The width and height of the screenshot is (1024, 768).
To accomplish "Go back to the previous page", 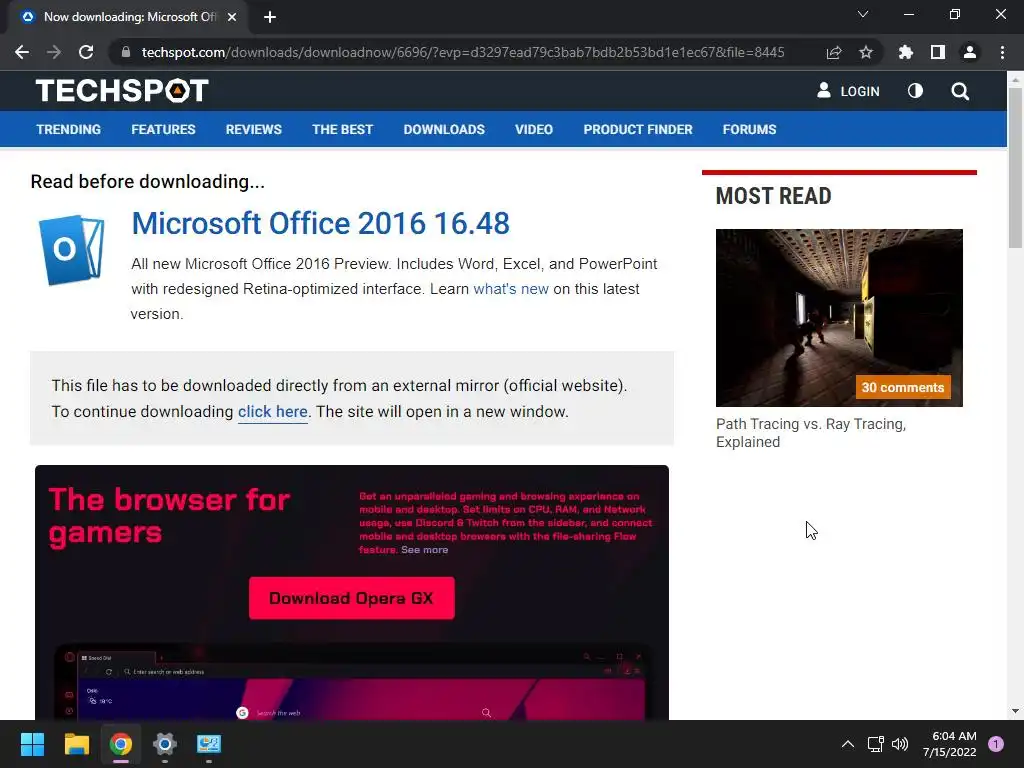I will point(22,52).
